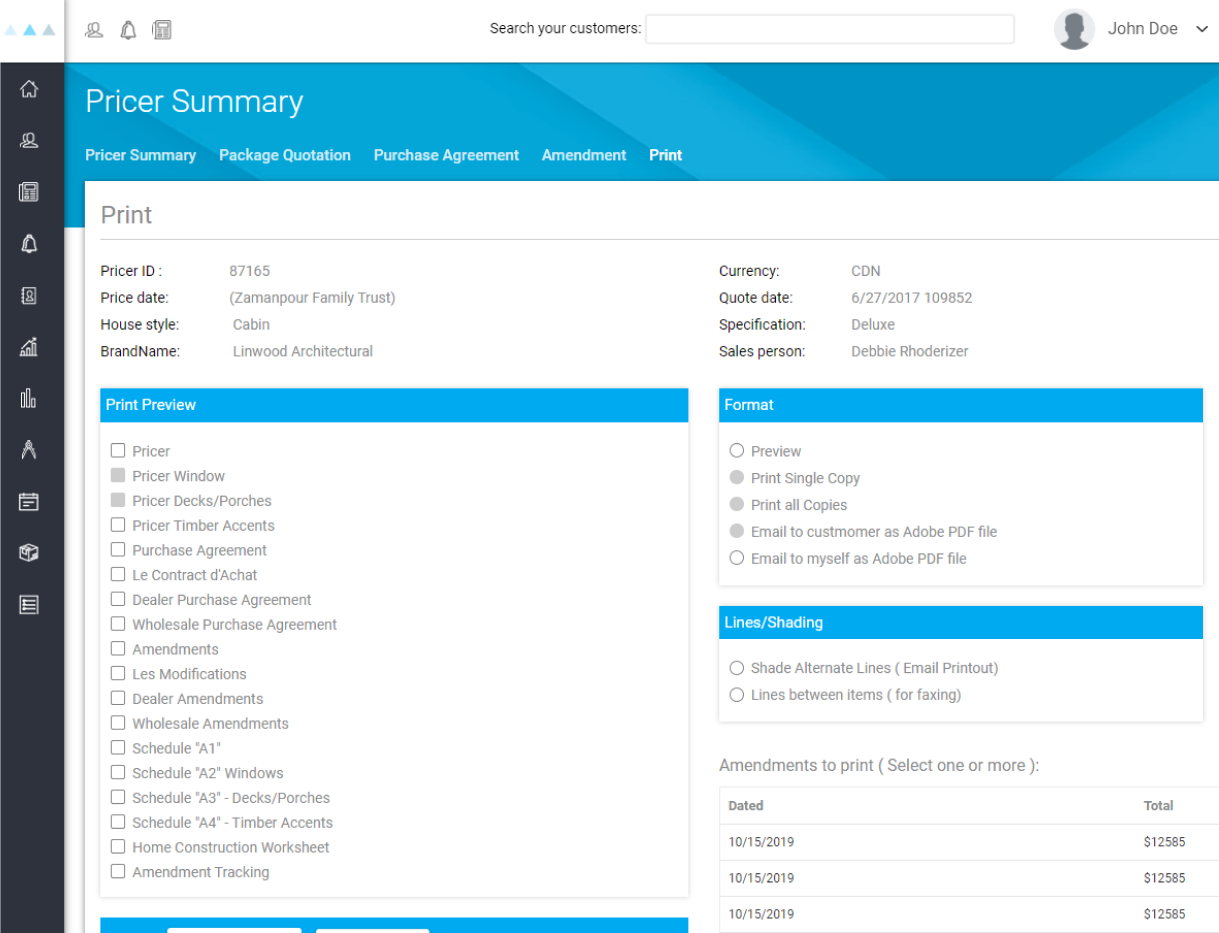The height and width of the screenshot is (933, 1219).
Task: Check the Amendment Tracking checkbox
Action: [x=118, y=872]
